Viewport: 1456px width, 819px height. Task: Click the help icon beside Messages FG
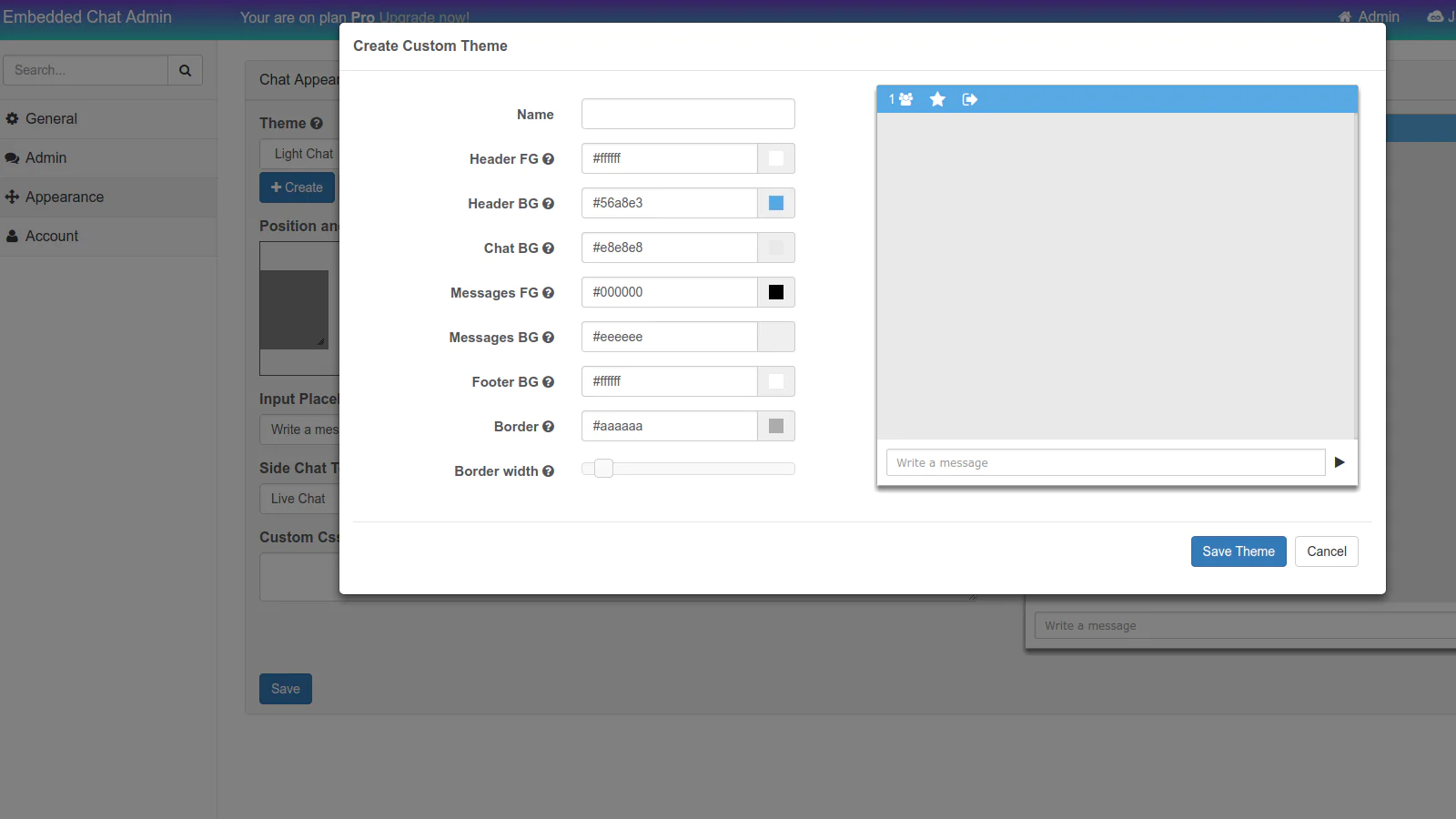tap(548, 293)
